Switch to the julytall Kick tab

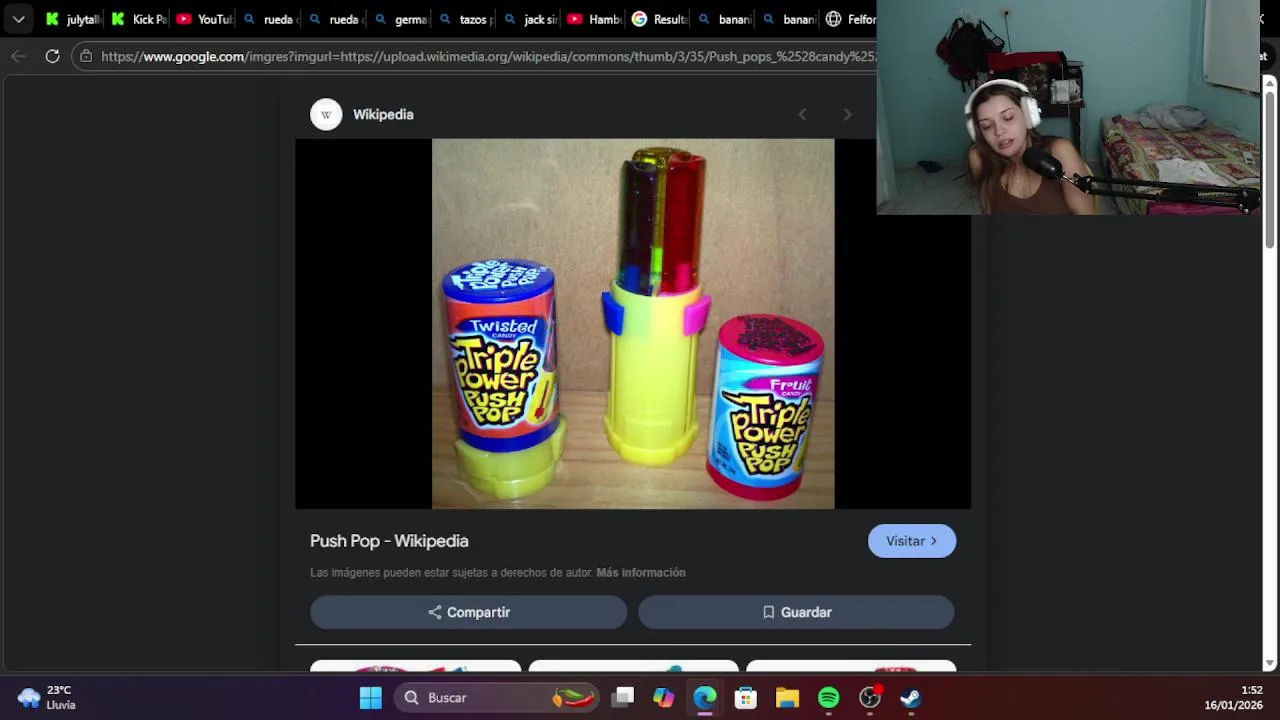click(74, 19)
